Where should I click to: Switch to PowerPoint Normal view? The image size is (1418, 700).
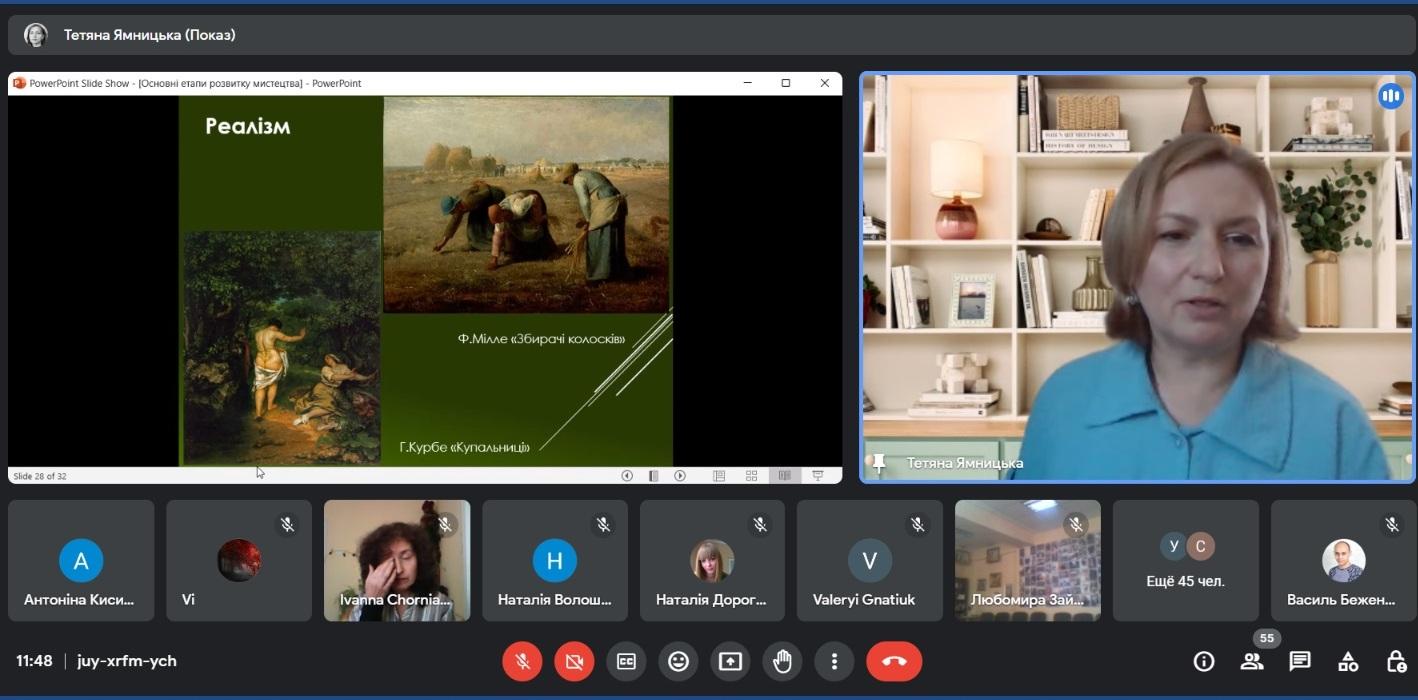[x=719, y=476]
